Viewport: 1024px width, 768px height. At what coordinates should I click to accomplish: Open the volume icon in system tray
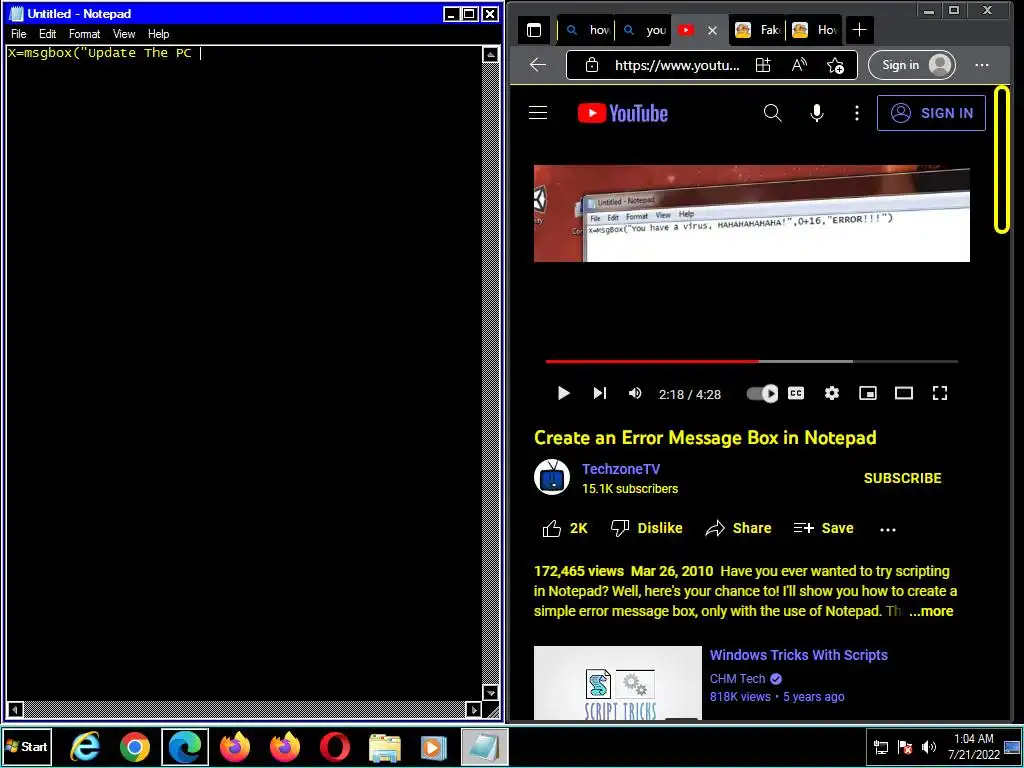[x=928, y=747]
